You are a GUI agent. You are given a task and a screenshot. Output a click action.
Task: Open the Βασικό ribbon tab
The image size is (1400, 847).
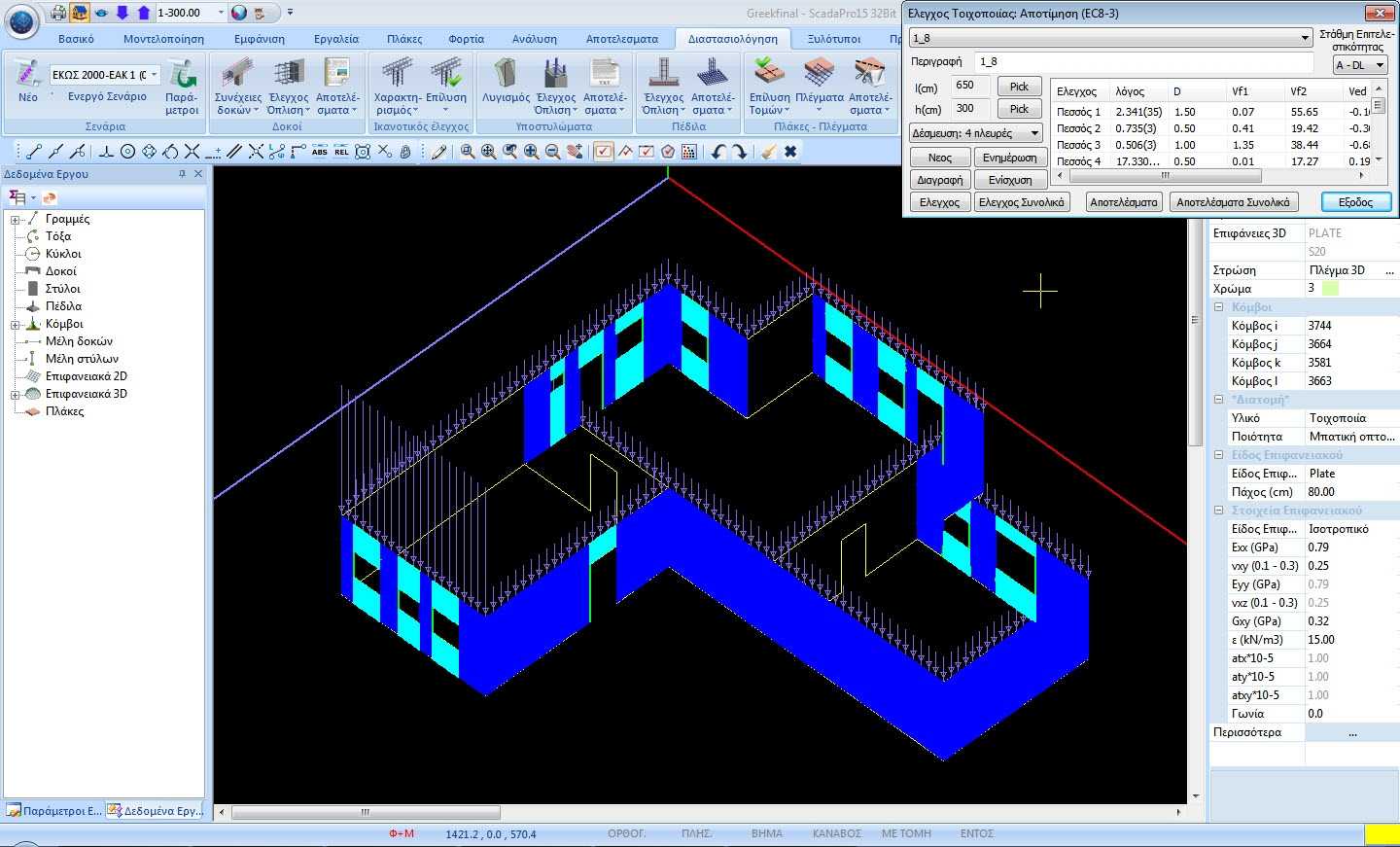point(76,39)
